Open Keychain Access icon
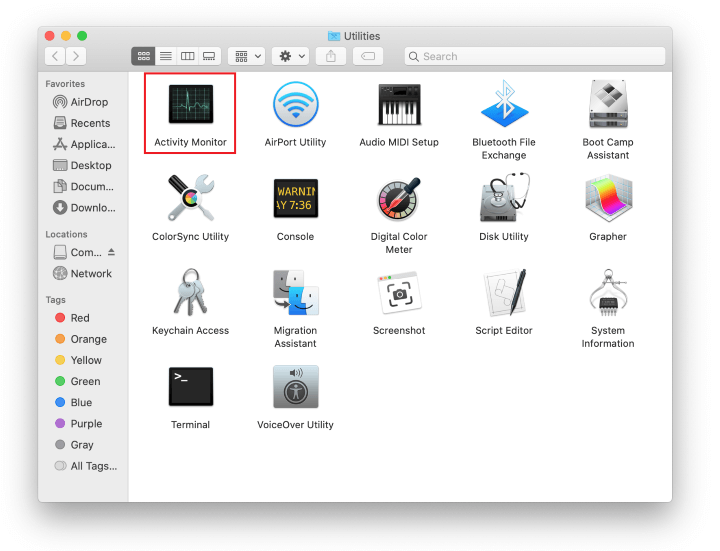 pos(190,293)
